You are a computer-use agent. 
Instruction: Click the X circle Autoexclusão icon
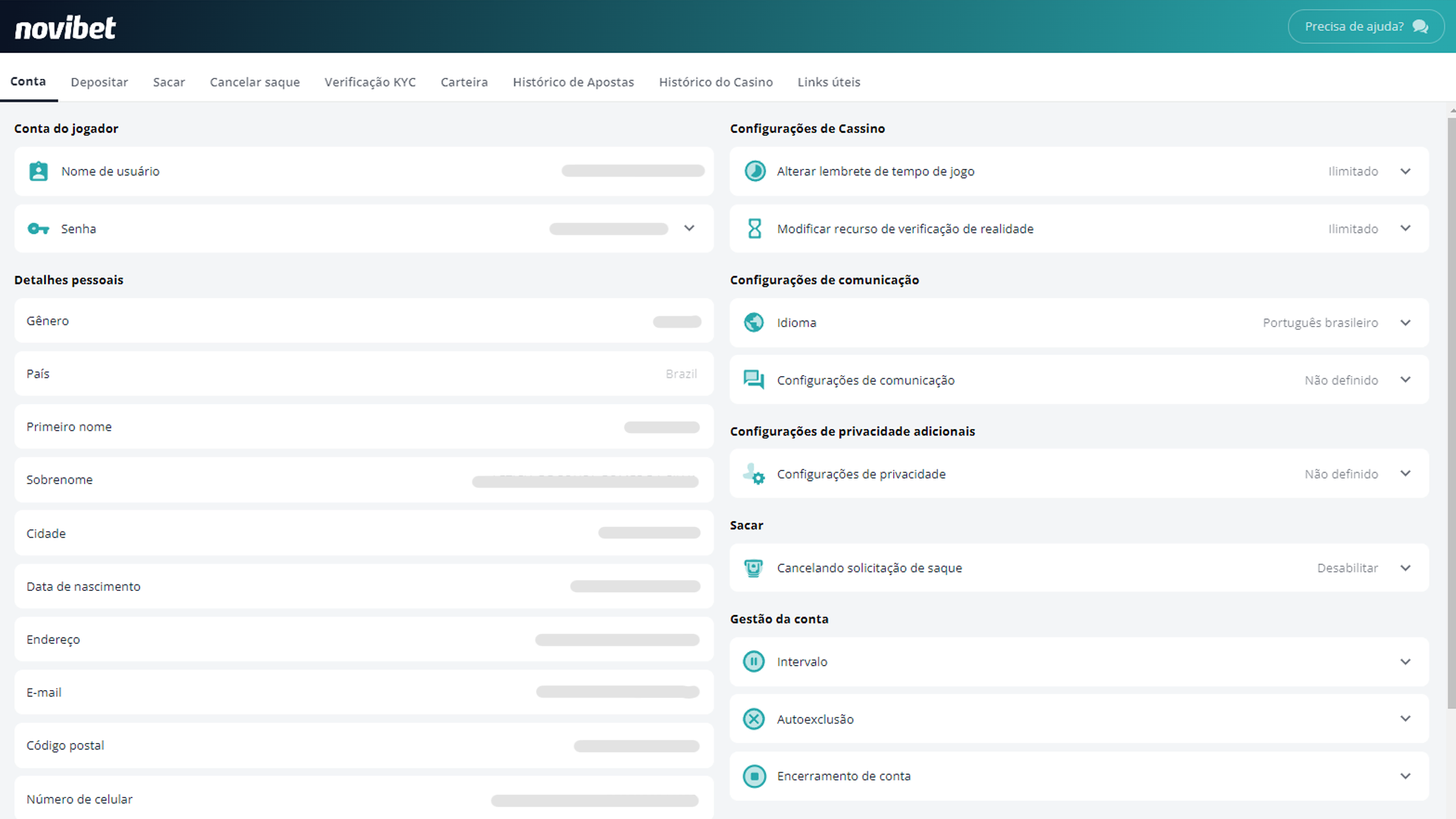[x=754, y=719]
